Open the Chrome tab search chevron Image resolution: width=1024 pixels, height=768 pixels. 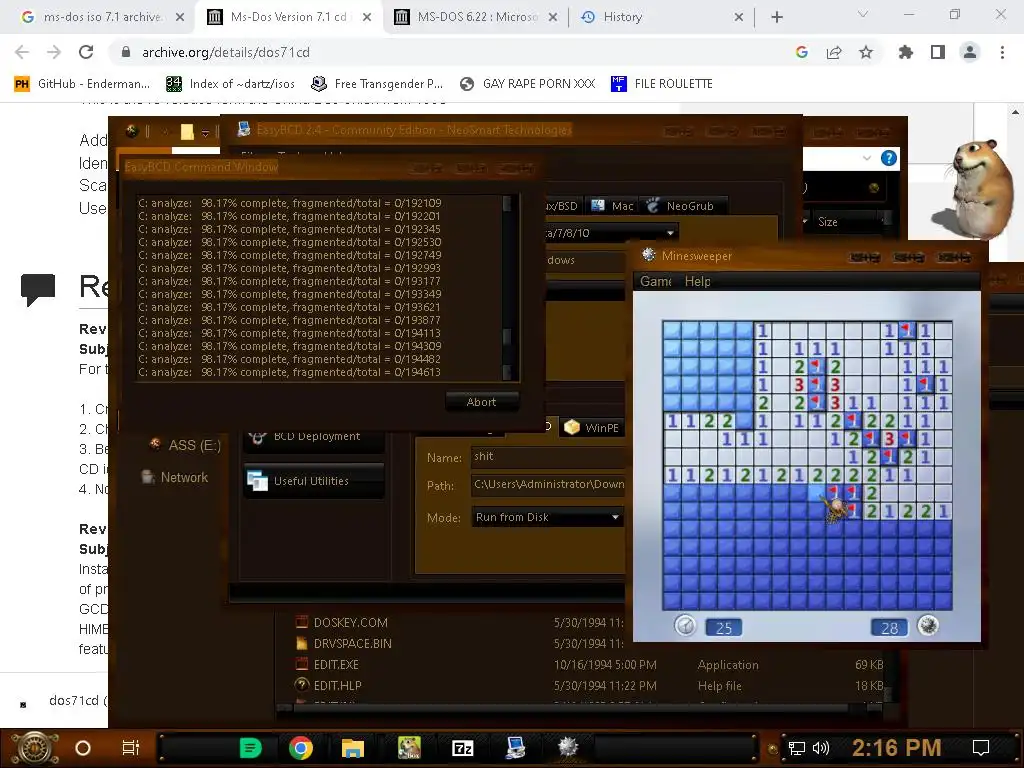click(862, 14)
